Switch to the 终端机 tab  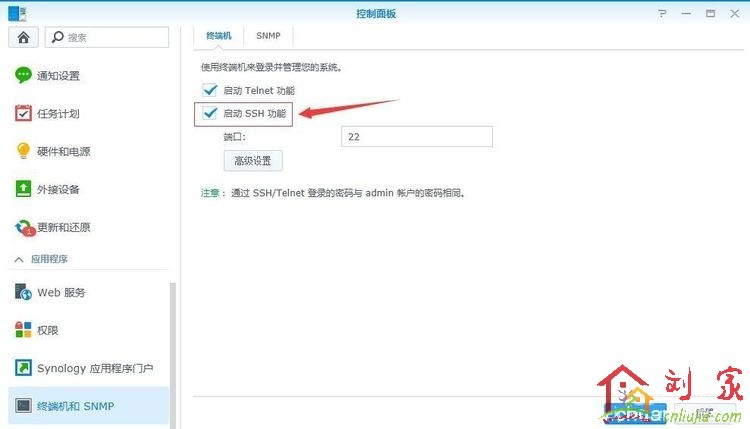tap(218, 35)
